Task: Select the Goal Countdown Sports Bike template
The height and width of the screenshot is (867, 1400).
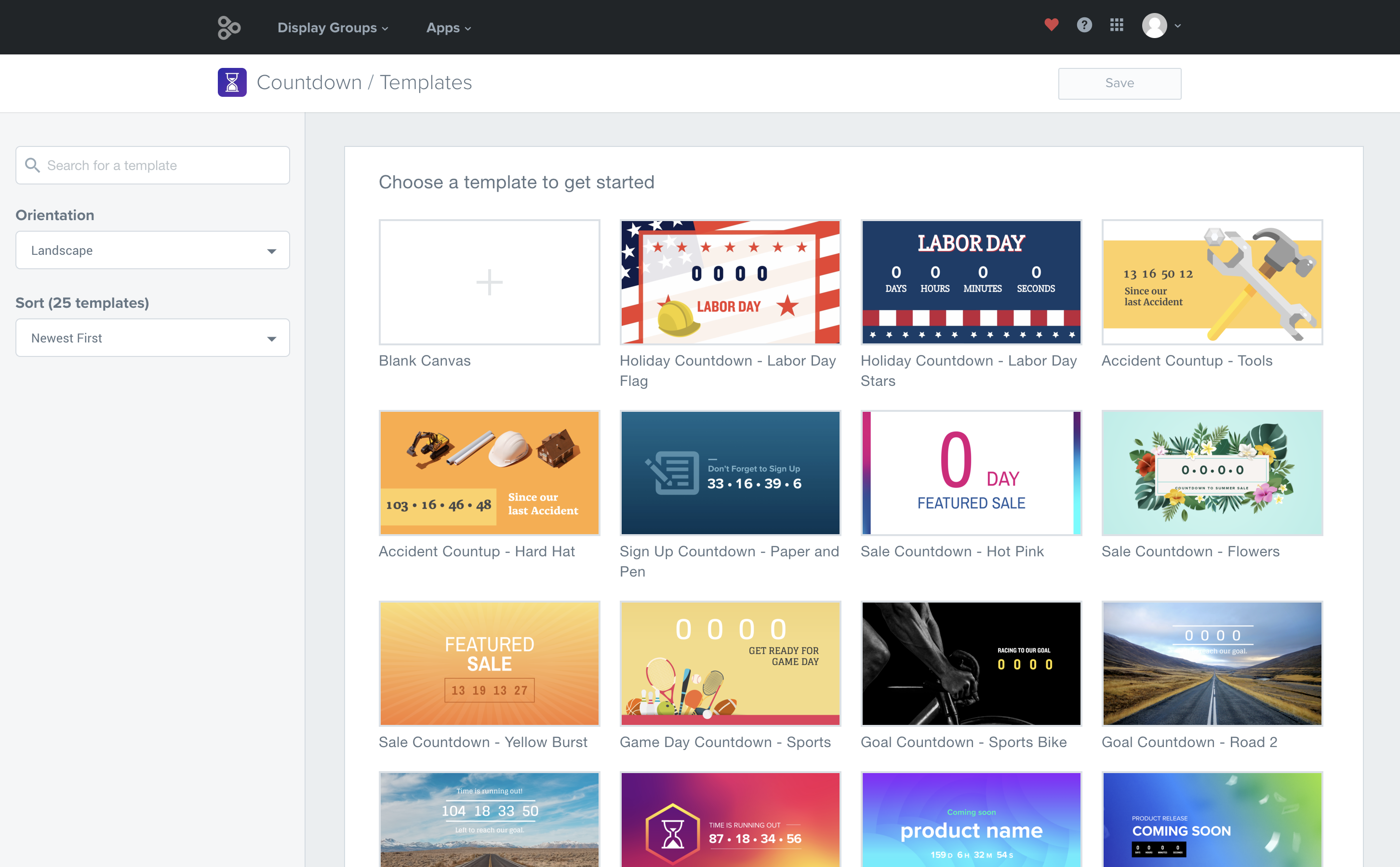Action: click(971, 663)
